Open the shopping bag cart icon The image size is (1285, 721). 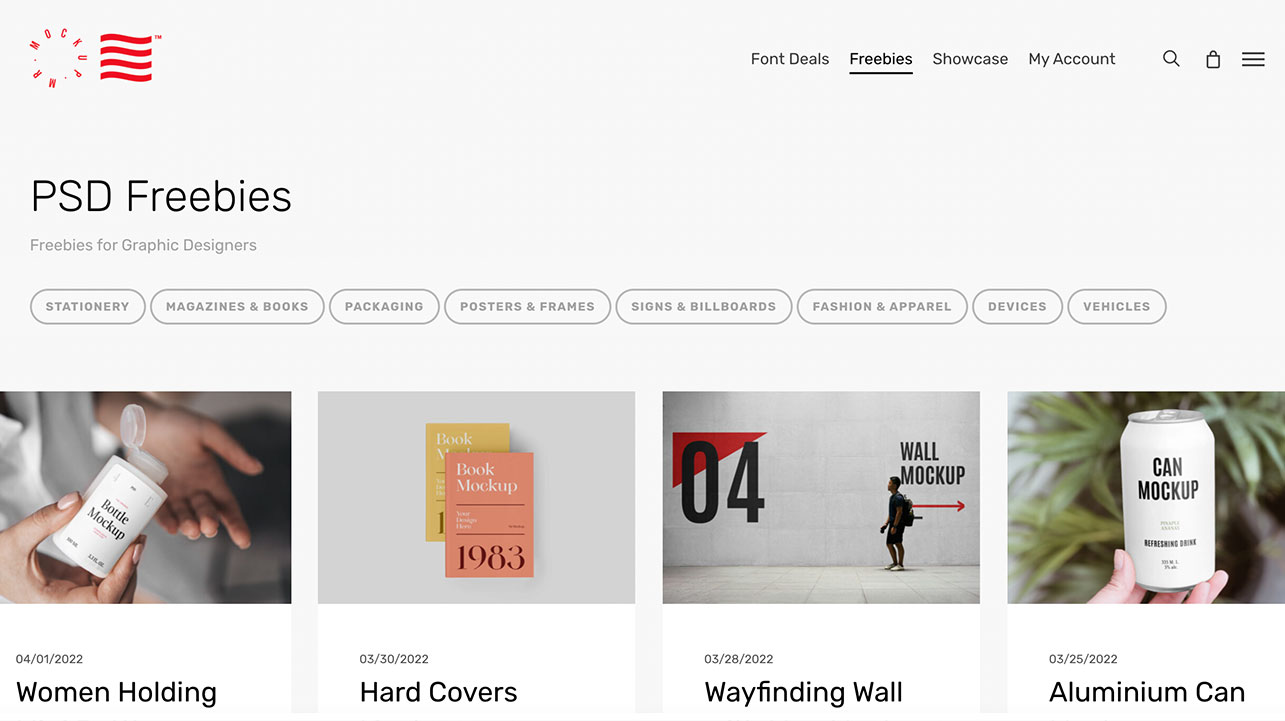tap(1213, 59)
